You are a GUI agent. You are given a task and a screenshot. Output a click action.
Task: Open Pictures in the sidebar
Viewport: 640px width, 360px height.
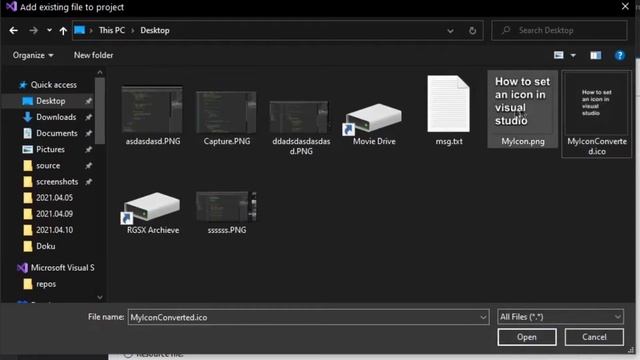click(x=50, y=149)
